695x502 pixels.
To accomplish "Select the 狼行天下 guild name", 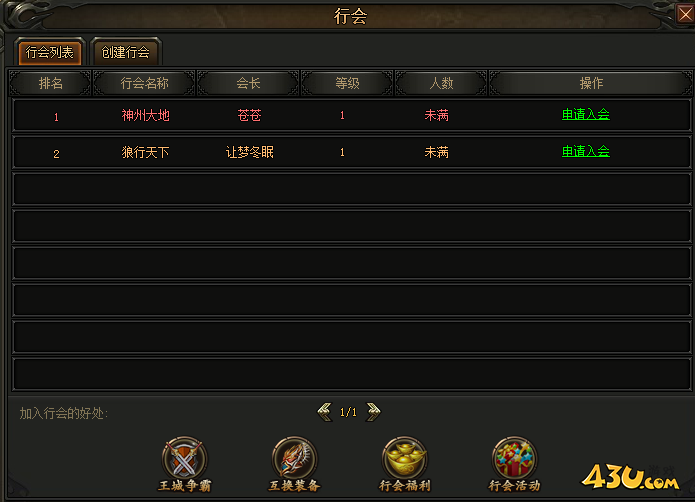I will coord(145,152).
